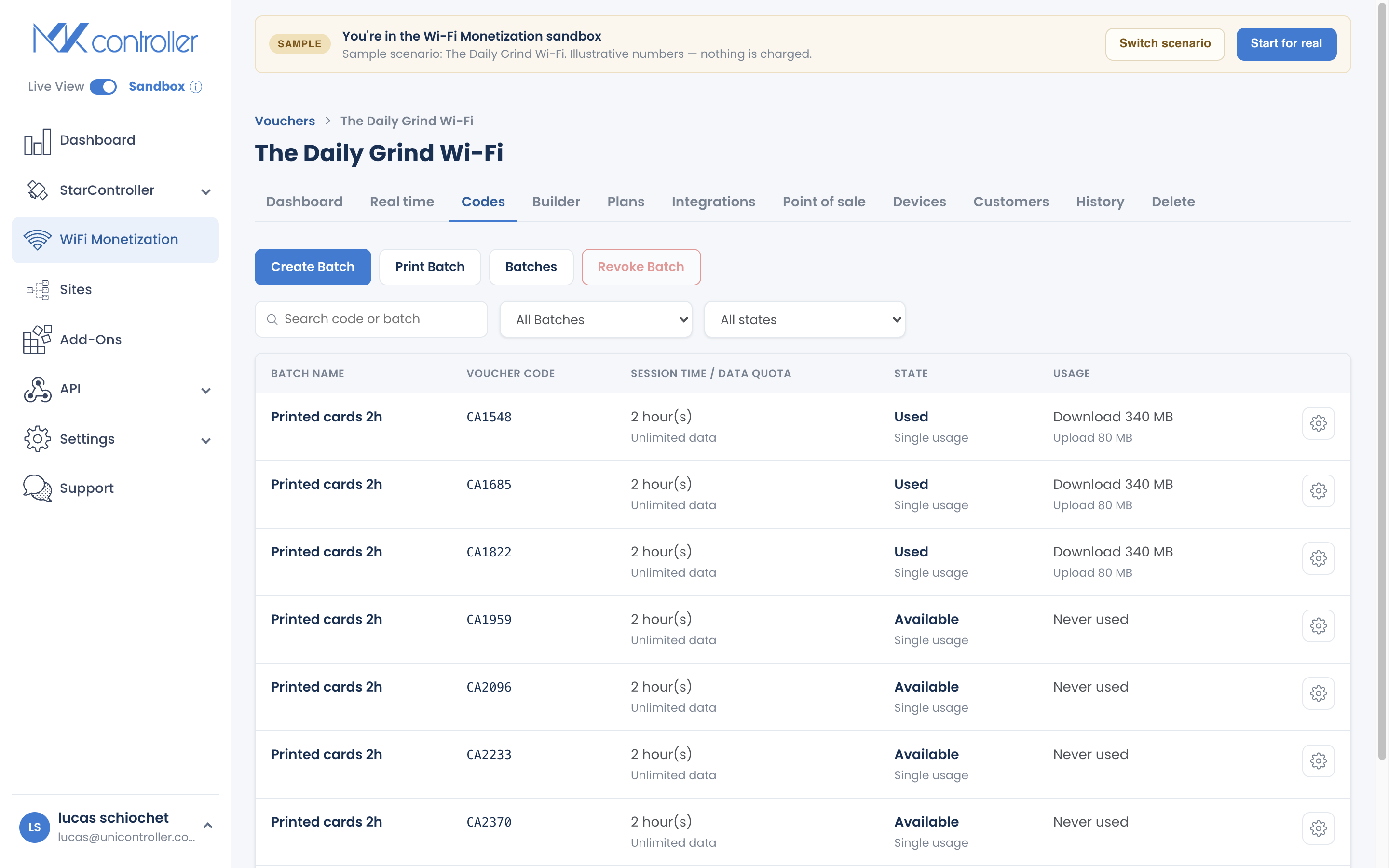The image size is (1389, 868).
Task: Open gear options for voucher CA2233
Action: click(x=1318, y=761)
